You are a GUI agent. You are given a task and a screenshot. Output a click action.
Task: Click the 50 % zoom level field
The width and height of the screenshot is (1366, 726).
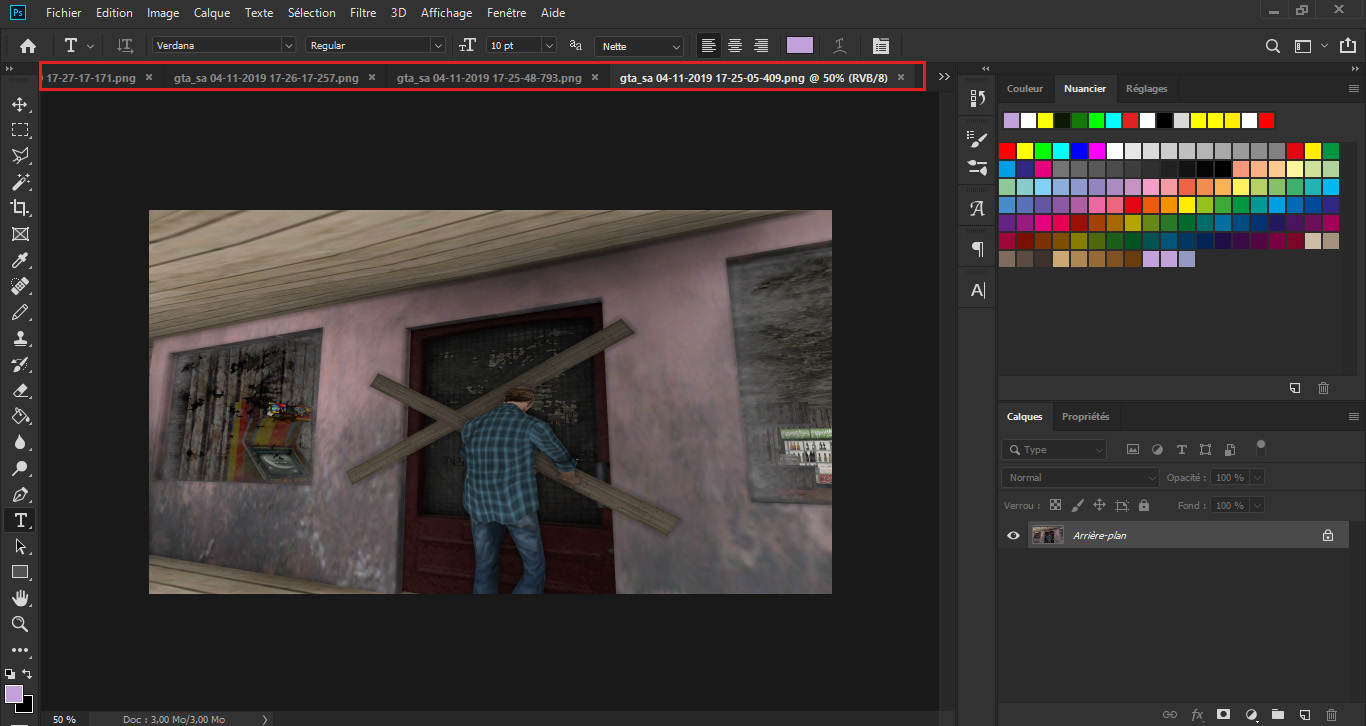click(64, 719)
